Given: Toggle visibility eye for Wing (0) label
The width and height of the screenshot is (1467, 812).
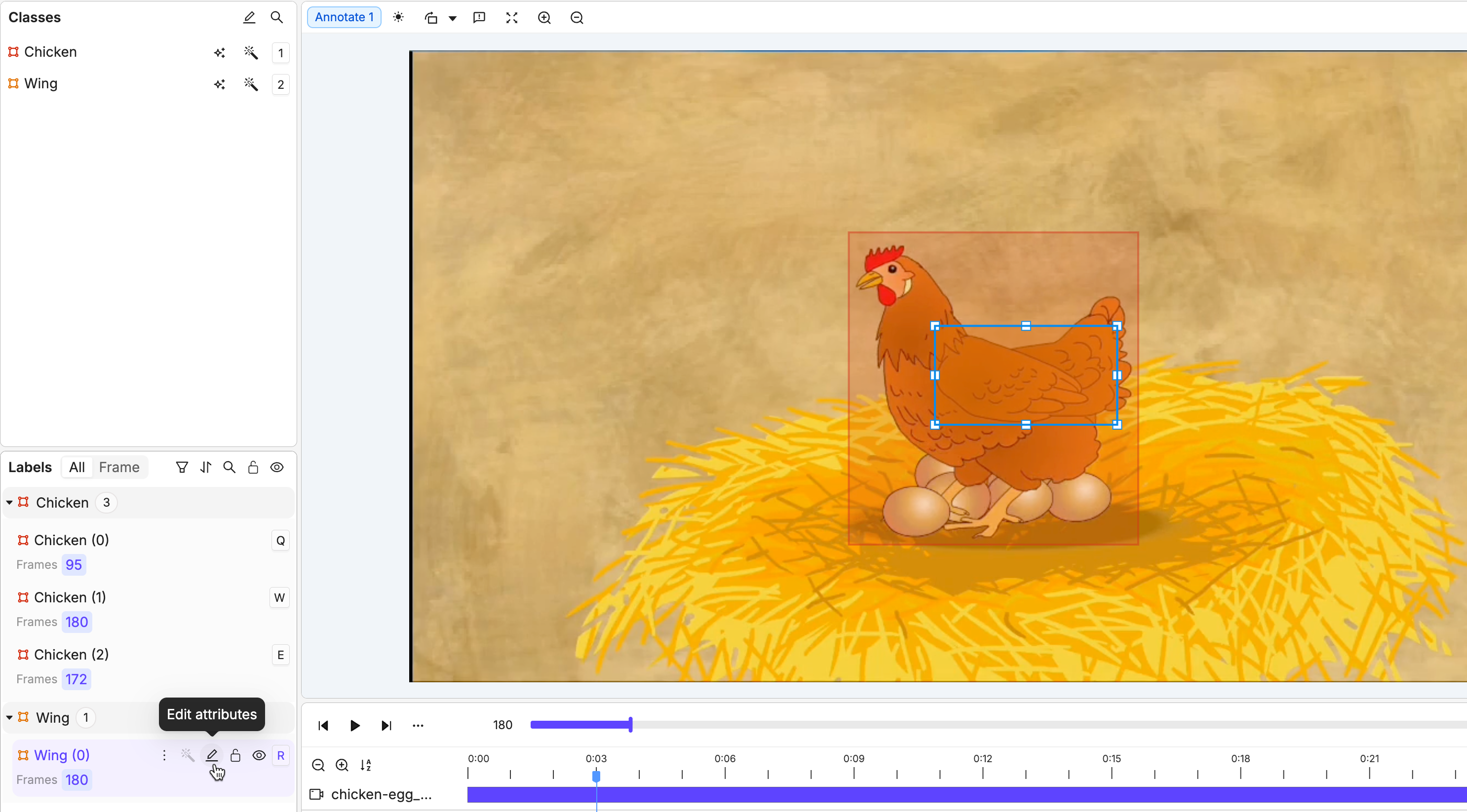Looking at the screenshot, I should (x=259, y=756).
